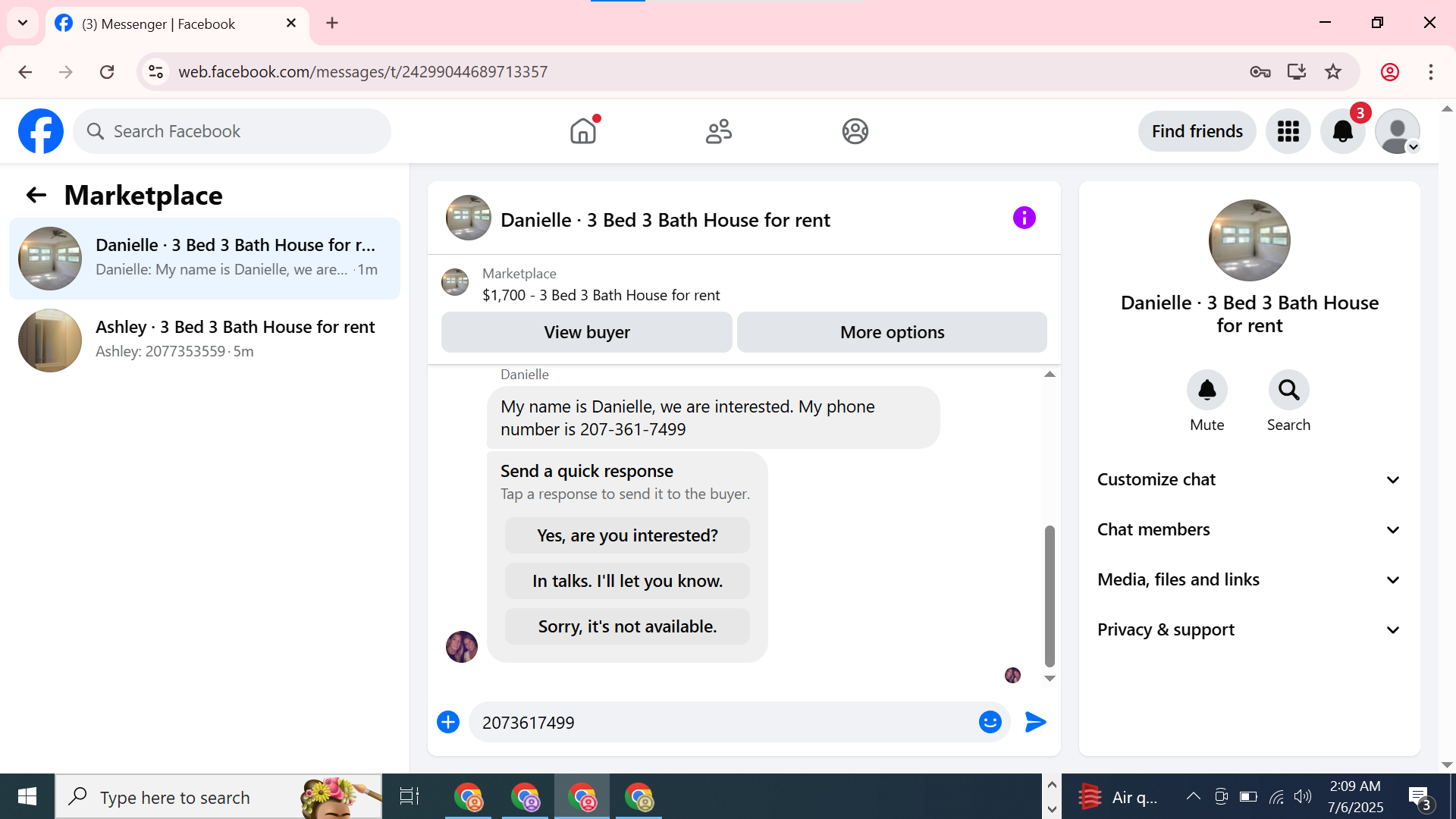
Task: Expand Chat members section
Action: (x=1249, y=529)
